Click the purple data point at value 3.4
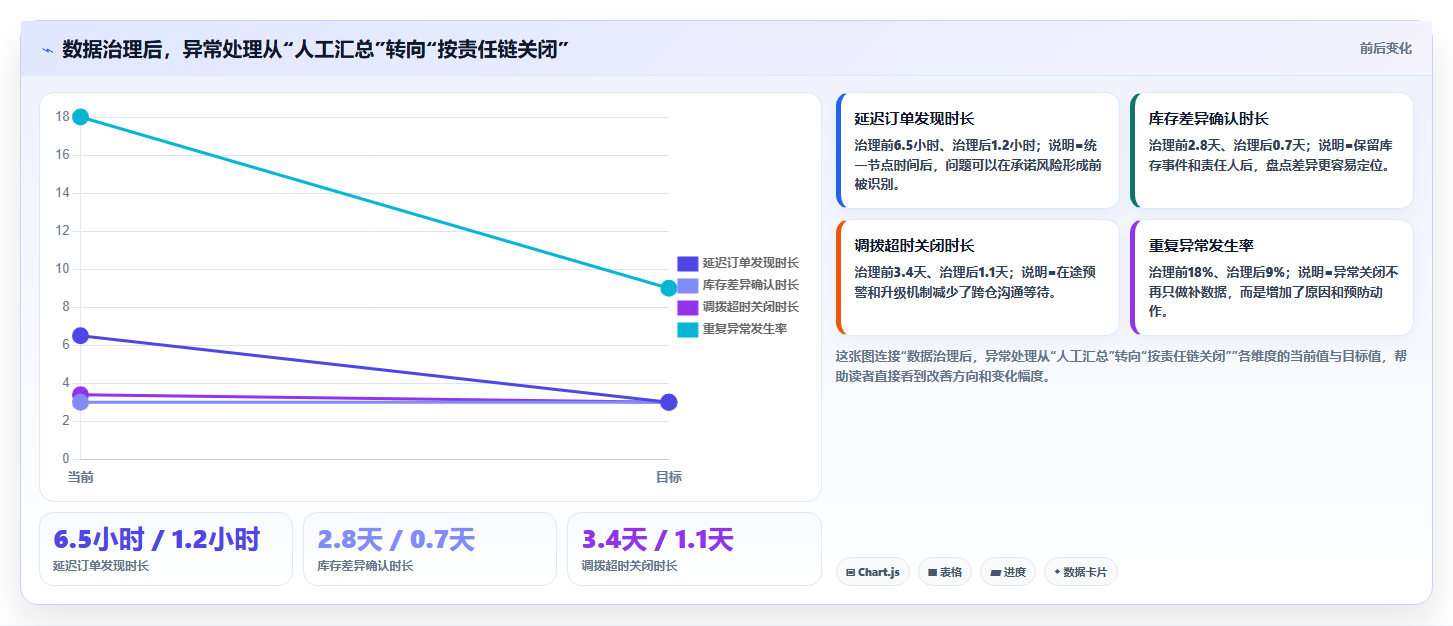Viewport: 1453px width, 626px height. coord(81,393)
